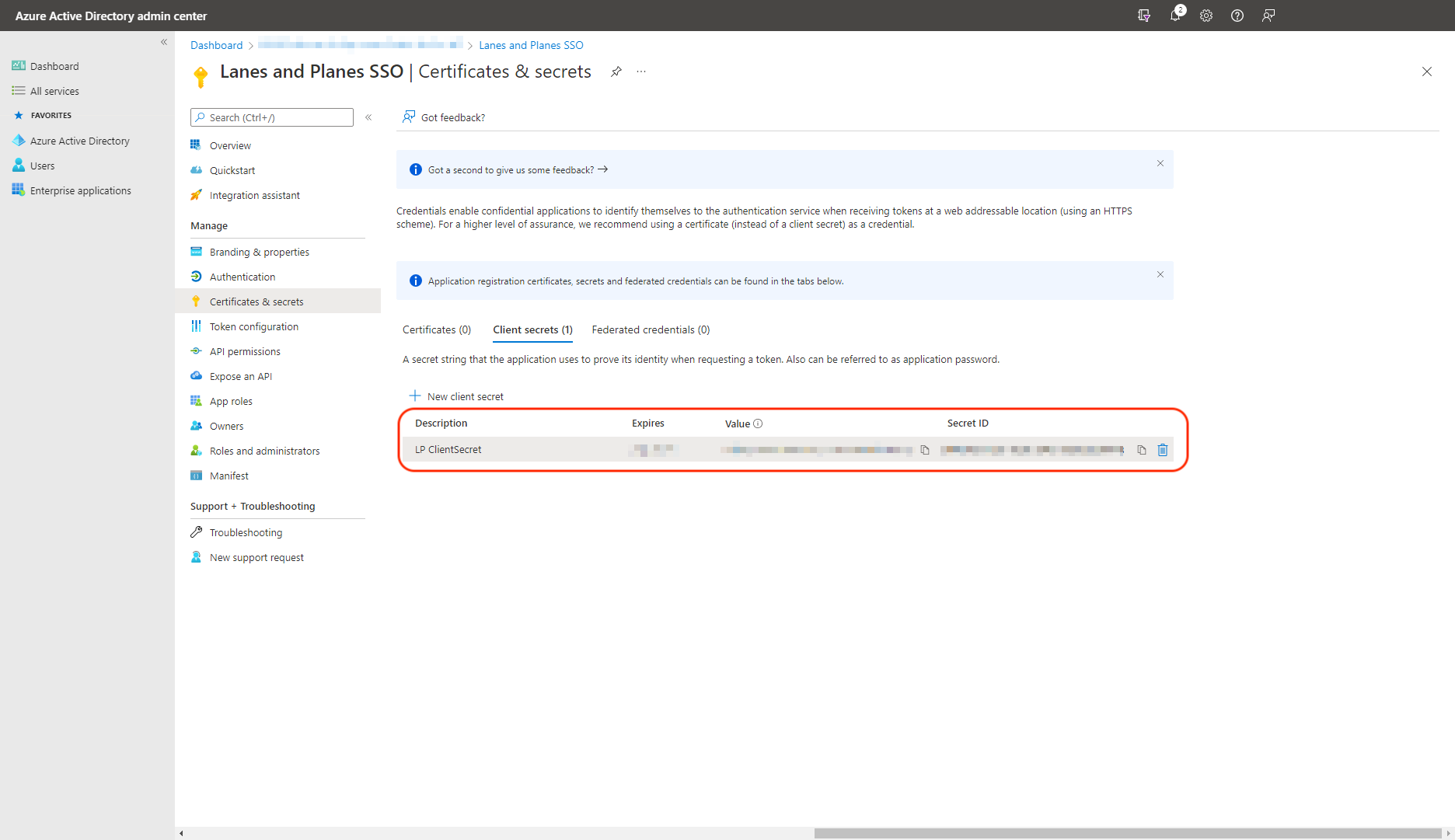Click the horizontal scrollbar thumb at bottom

click(1128, 833)
